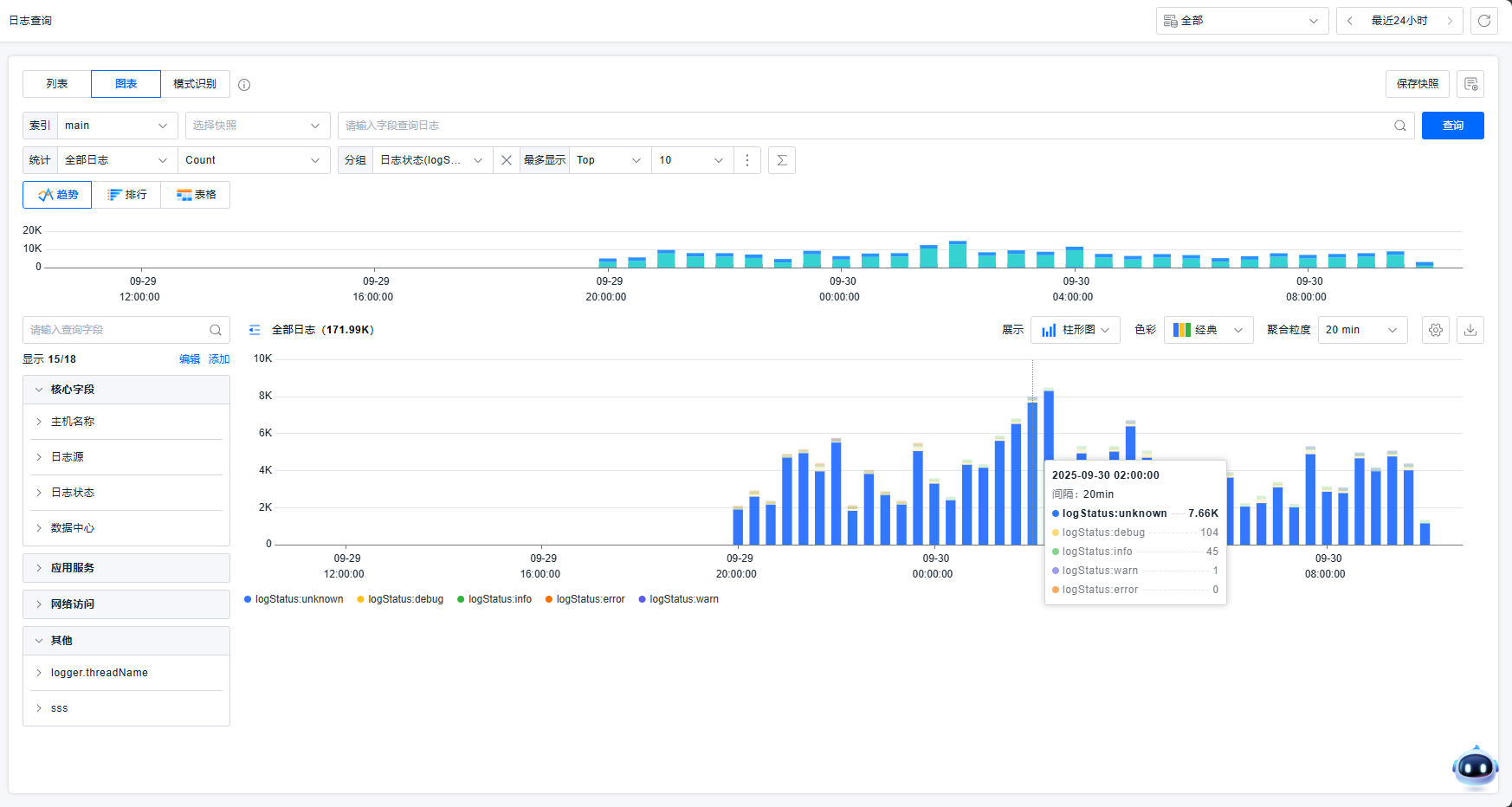Click the 保存快照 button
This screenshot has height=807, width=1512.
coord(1417,84)
